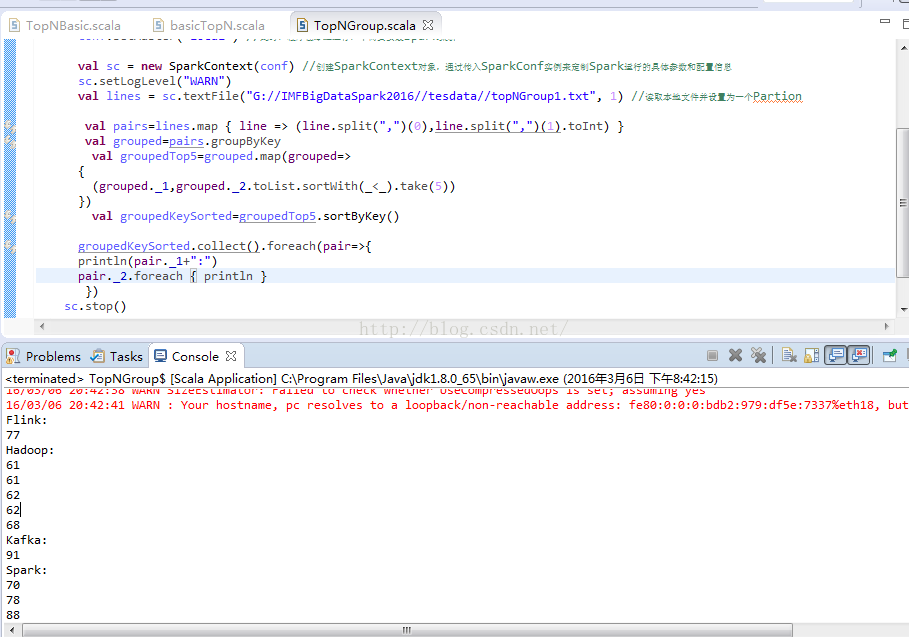Click gutter marker beside groupedKeySorted declaration
This screenshot has width=909, height=637.
pyautogui.click(x=10, y=216)
